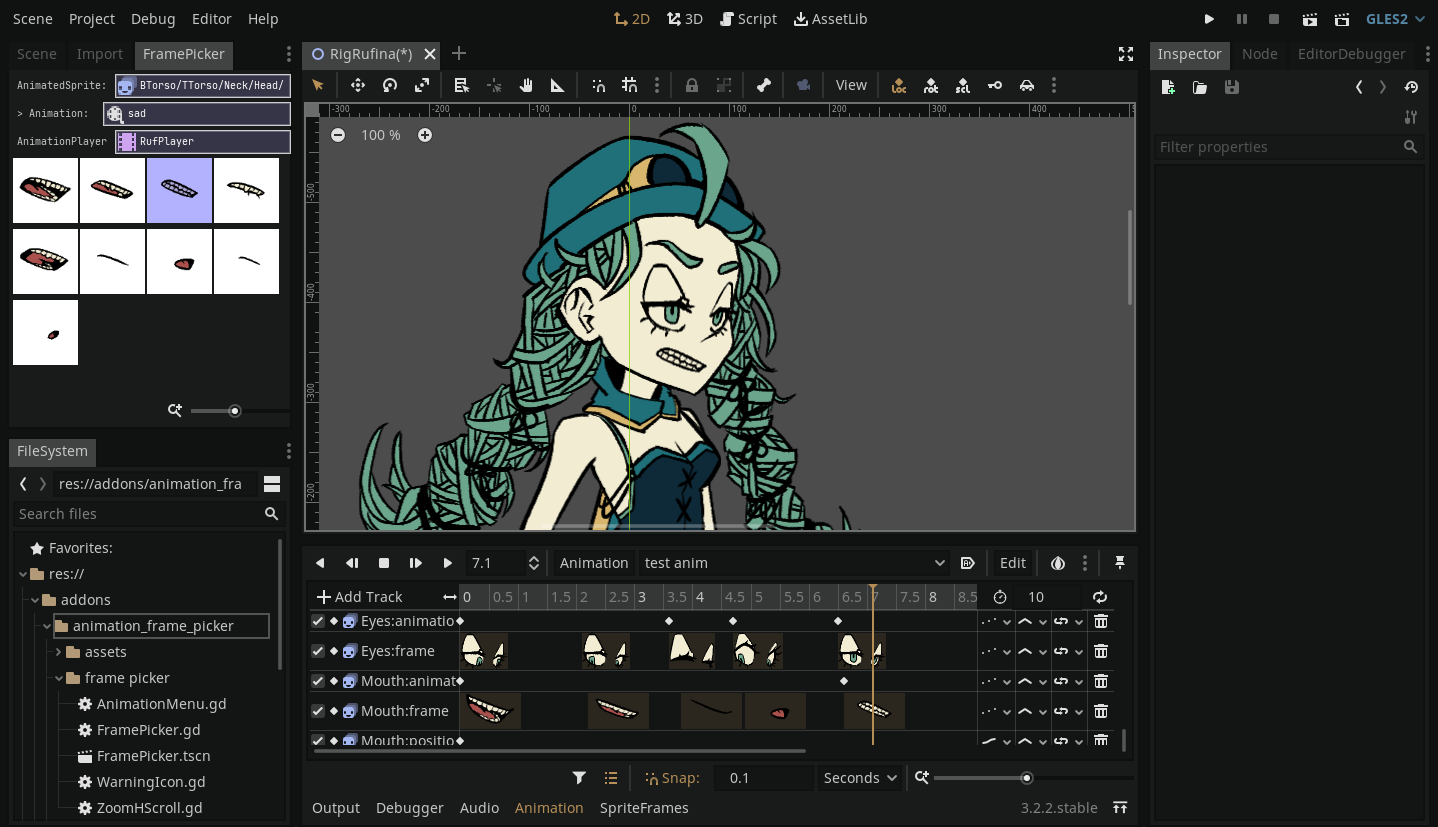Toggle rotation key (ROT) insertion
The height and width of the screenshot is (827, 1438).
[x=931, y=85]
